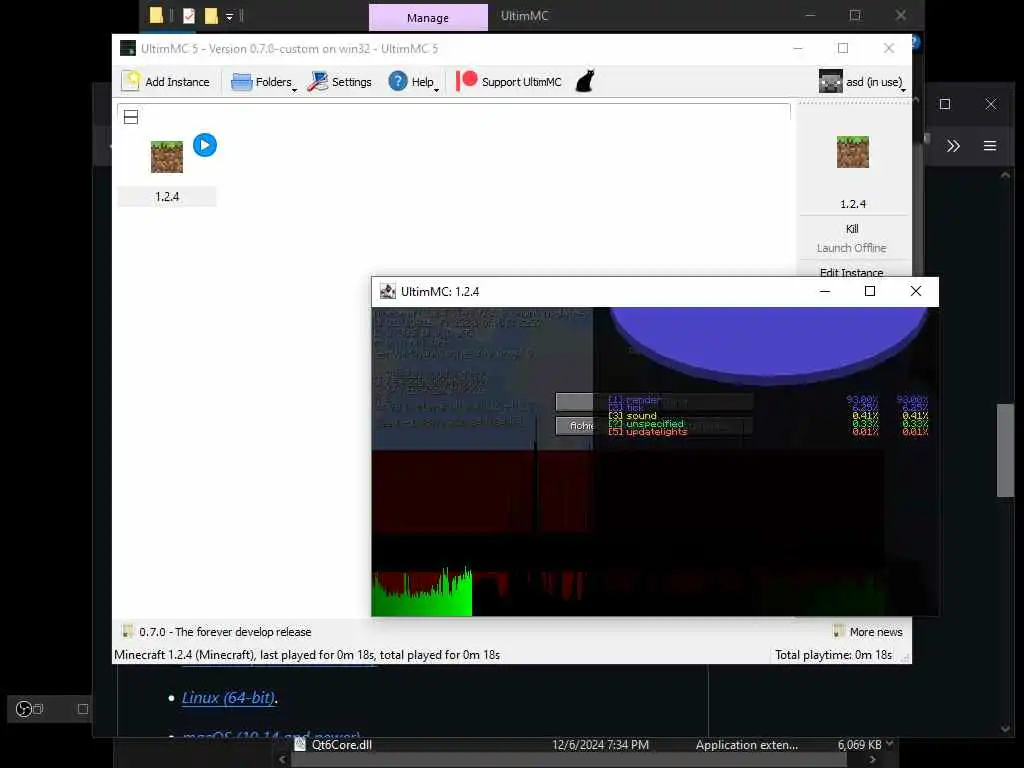1024x768 pixels.
Task: Click the Total playtime status text
Action: point(833,654)
